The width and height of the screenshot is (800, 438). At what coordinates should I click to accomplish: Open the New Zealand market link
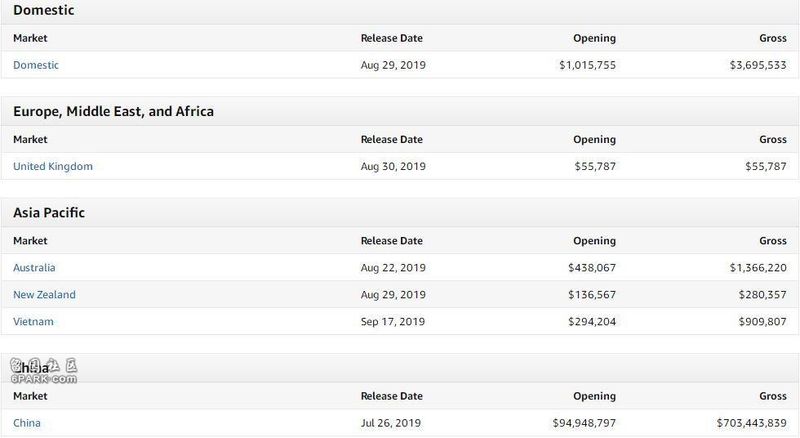coord(44,295)
